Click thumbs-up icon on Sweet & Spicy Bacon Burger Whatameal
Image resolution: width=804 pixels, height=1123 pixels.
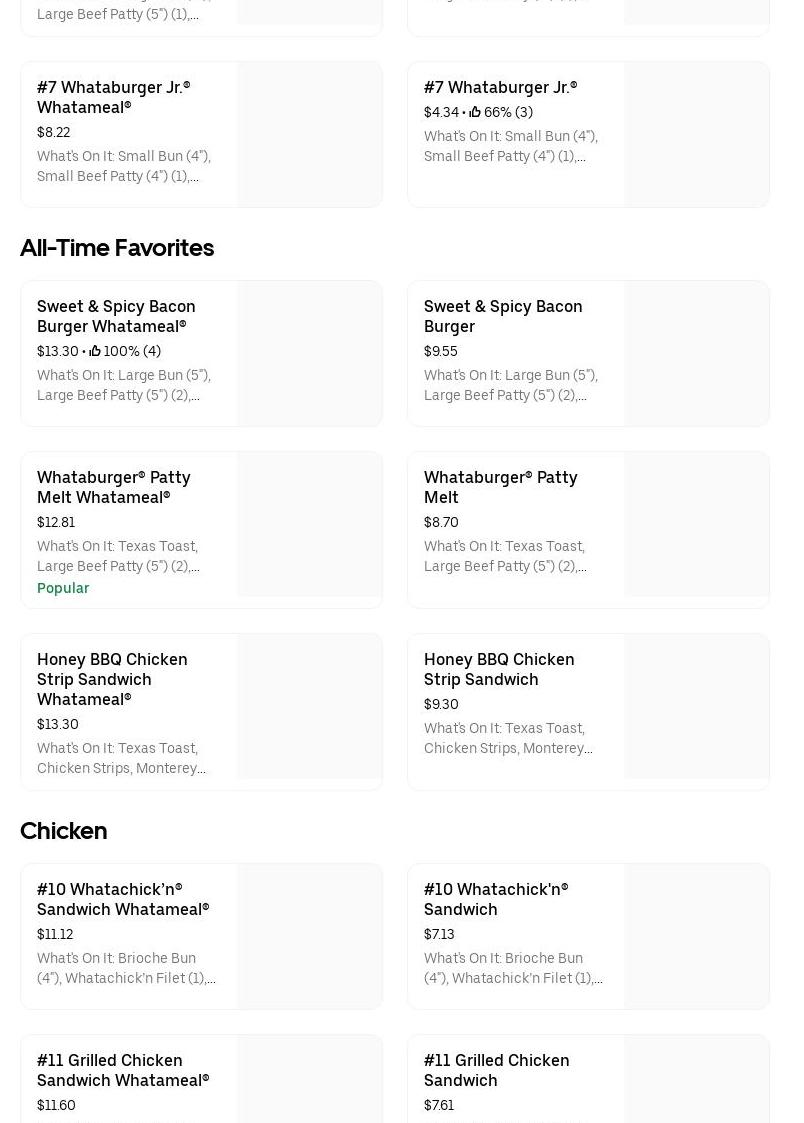pyautogui.click(x=95, y=351)
